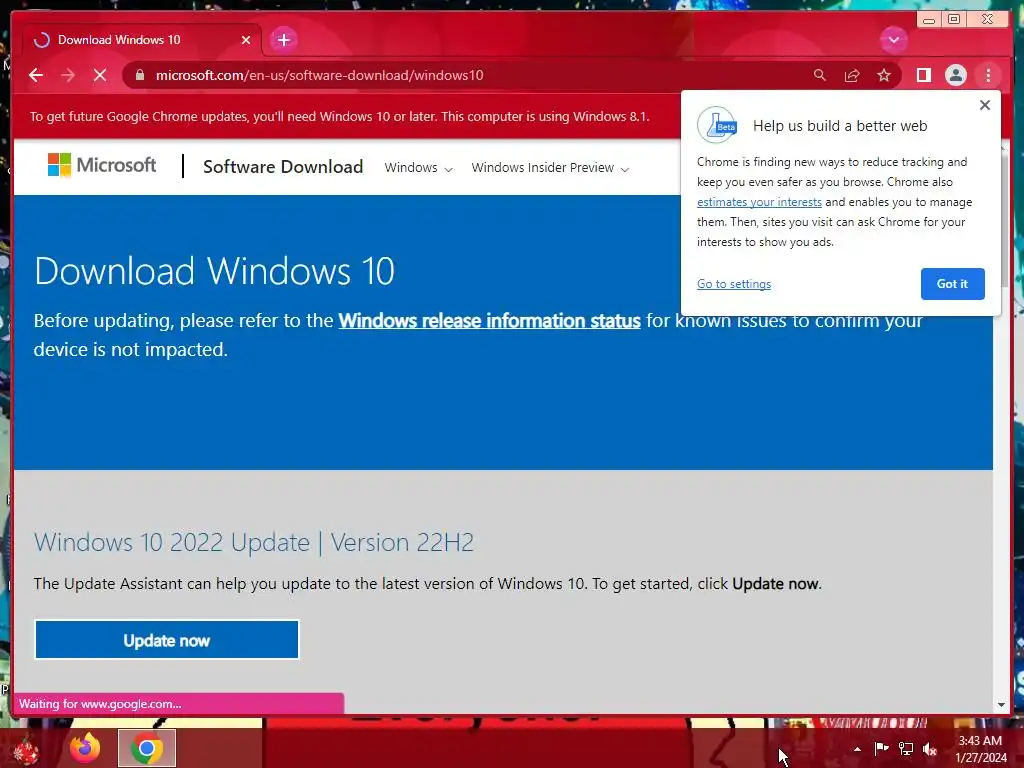Open Software Download home link
Image resolution: width=1024 pixels, height=768 pixels.
pos(283,167)
